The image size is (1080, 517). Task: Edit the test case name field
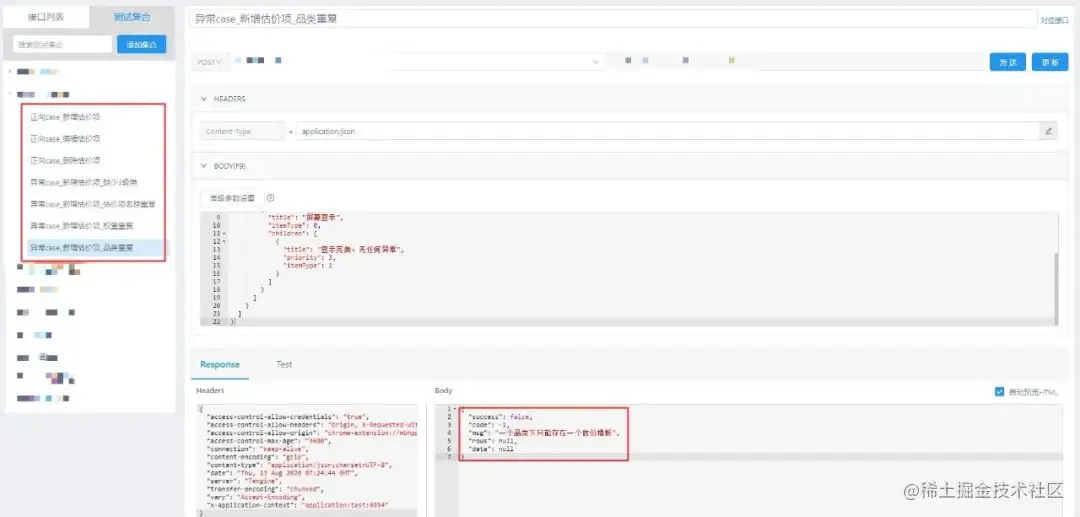(x=613, y=19)
